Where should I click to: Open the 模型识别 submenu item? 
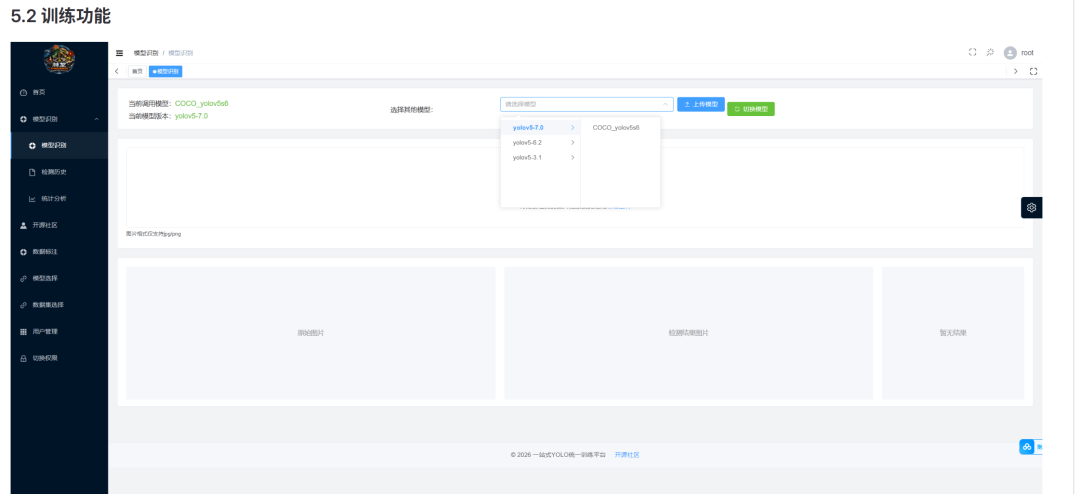59,145
